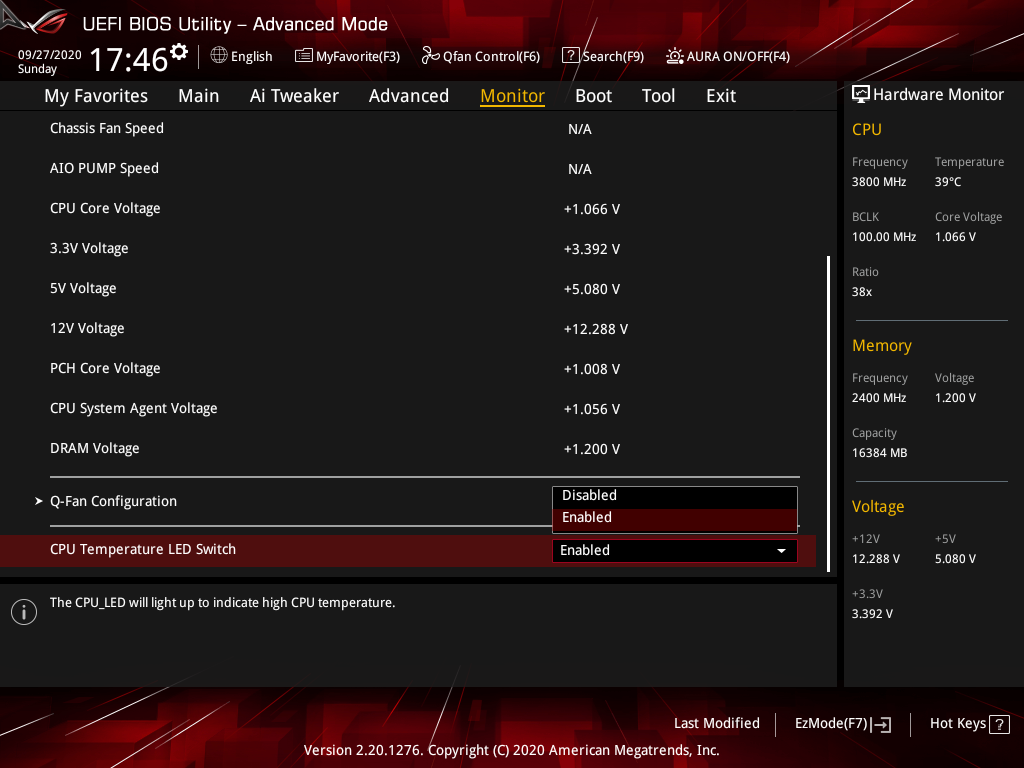Image resolution: width=1024 pixels, height=768 pixels.
Task: Click the info icon beside help text
Action: pyautogui.click(x=24, y=612)
